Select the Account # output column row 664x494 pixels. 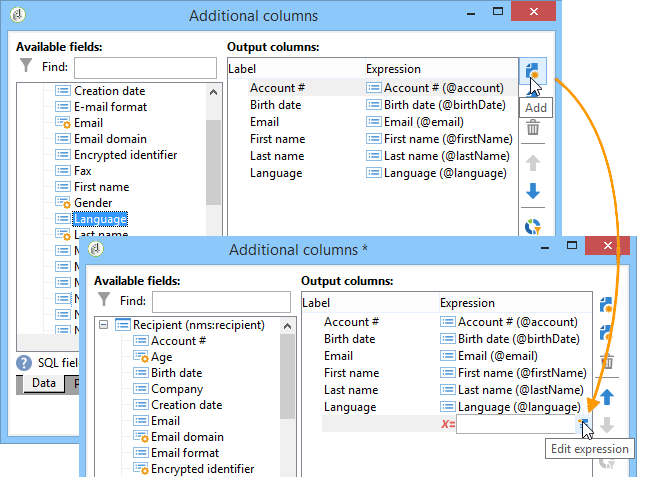373,88
